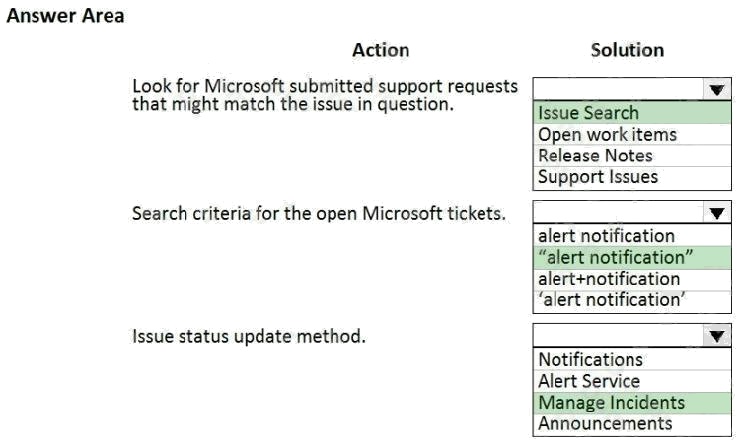Select the Notifications option
The image size is (740, 444).
(590, 359)
